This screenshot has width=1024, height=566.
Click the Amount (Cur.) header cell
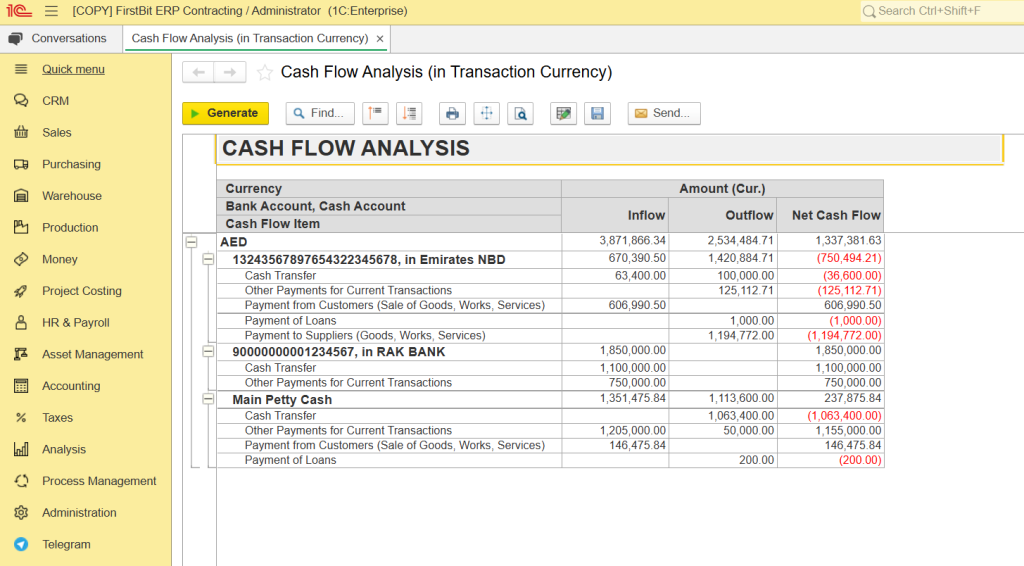click(722, 189)
